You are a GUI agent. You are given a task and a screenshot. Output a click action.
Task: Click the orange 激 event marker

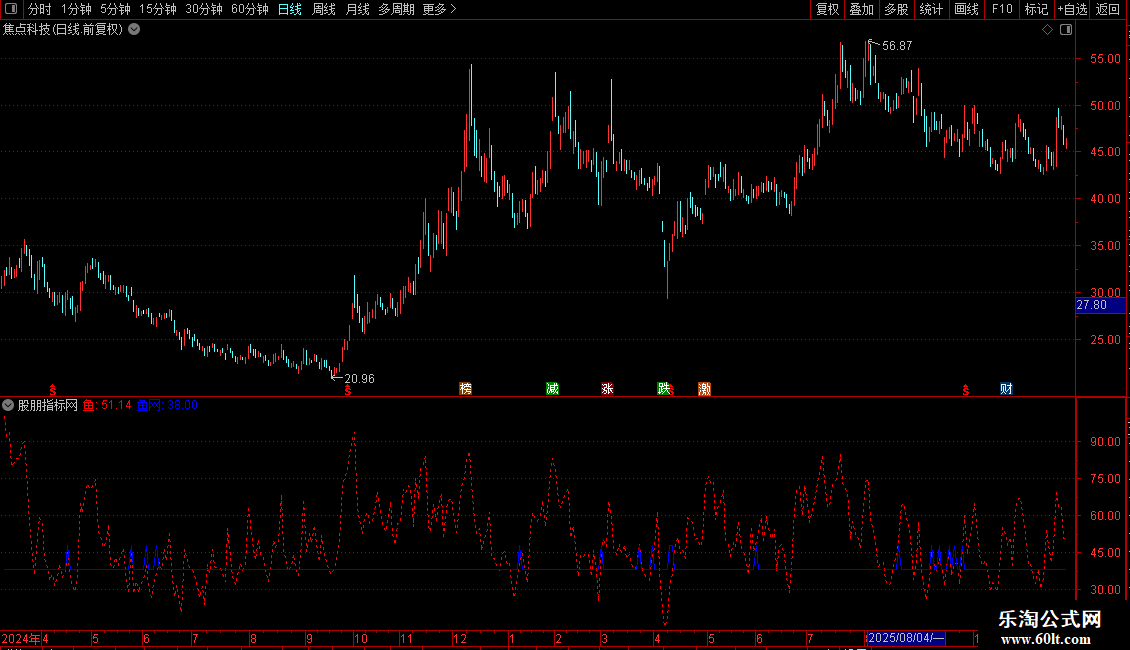704,389
